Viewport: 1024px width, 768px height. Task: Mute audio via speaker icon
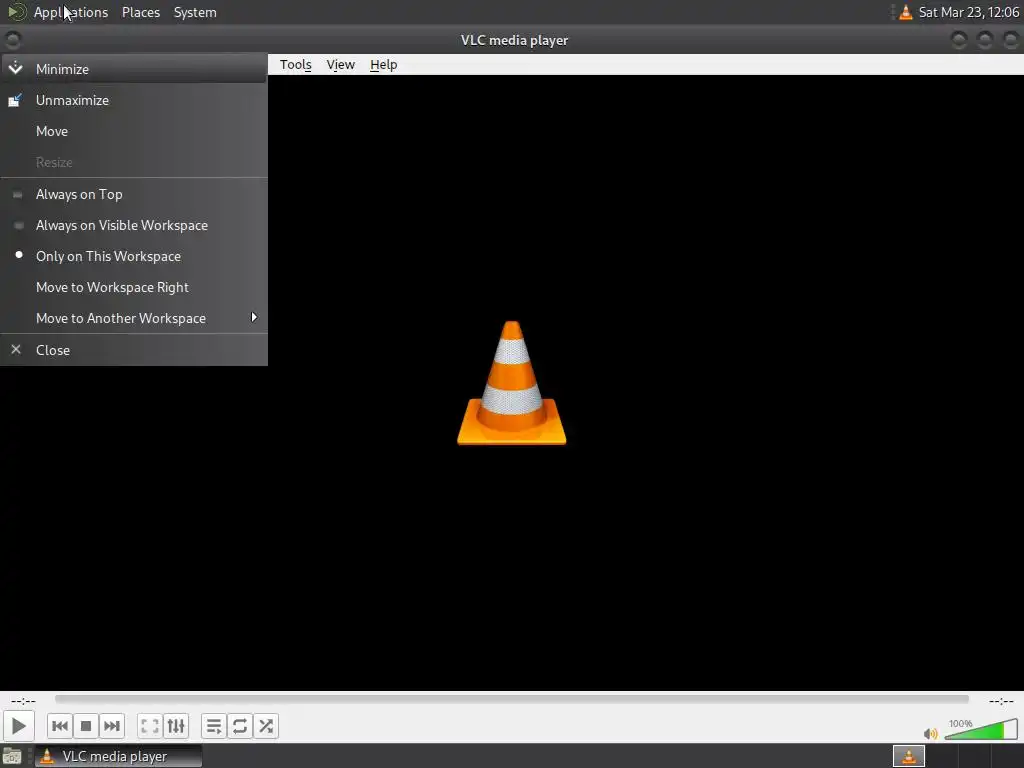(931, 733)
